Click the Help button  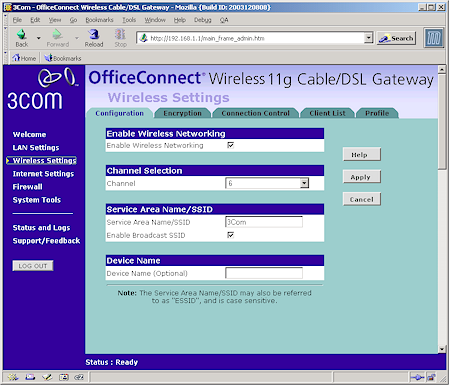pos(362,155)
